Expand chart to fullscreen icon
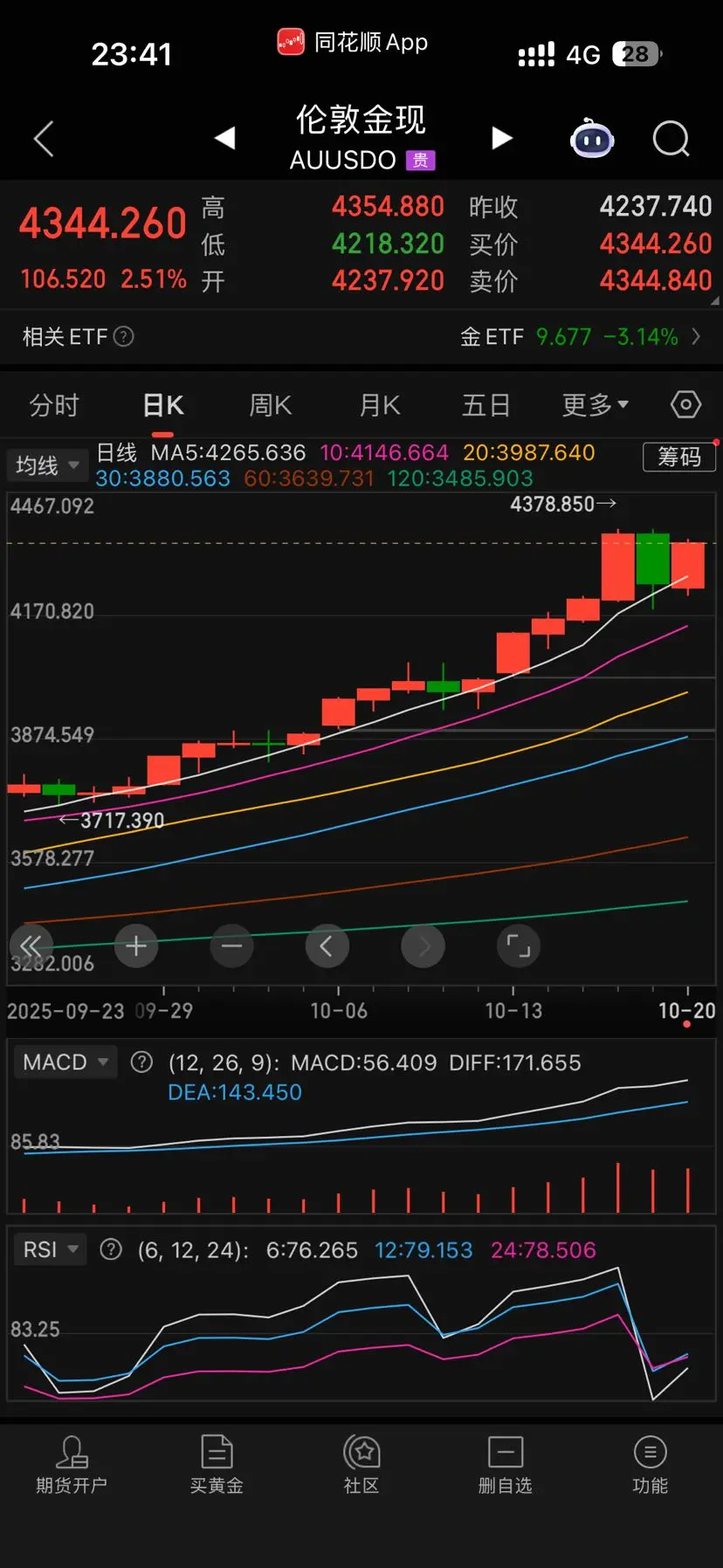Screen dimensions: 723x1568 (519, 946)
